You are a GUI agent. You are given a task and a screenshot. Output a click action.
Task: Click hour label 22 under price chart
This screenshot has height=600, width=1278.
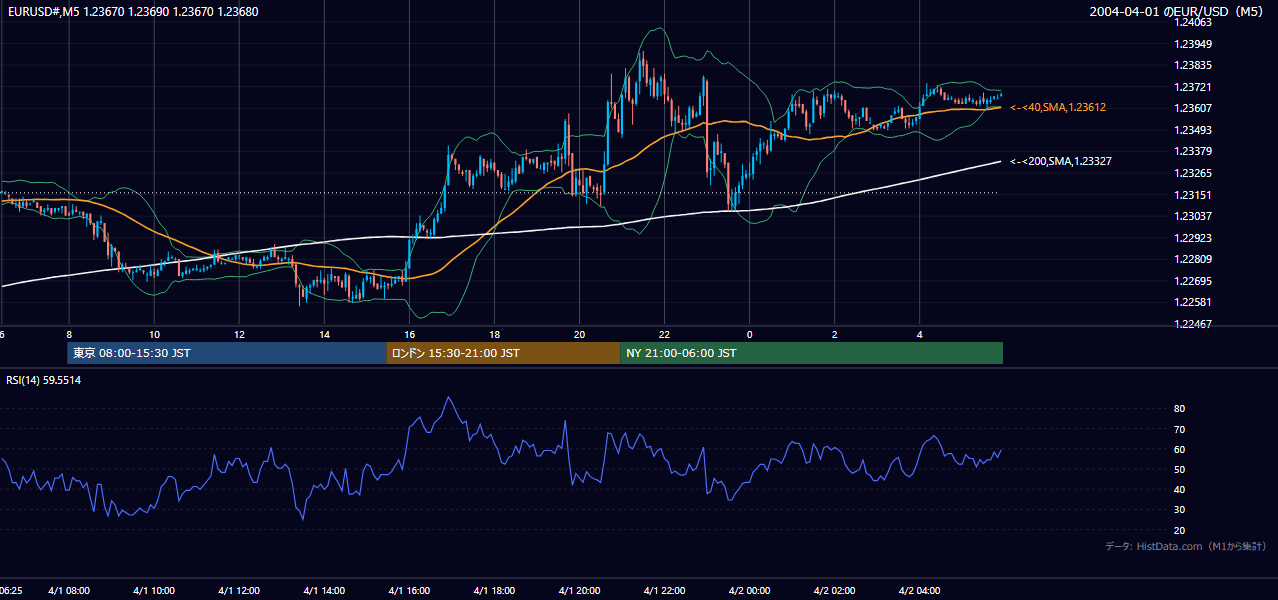click(x=664, y=334)
